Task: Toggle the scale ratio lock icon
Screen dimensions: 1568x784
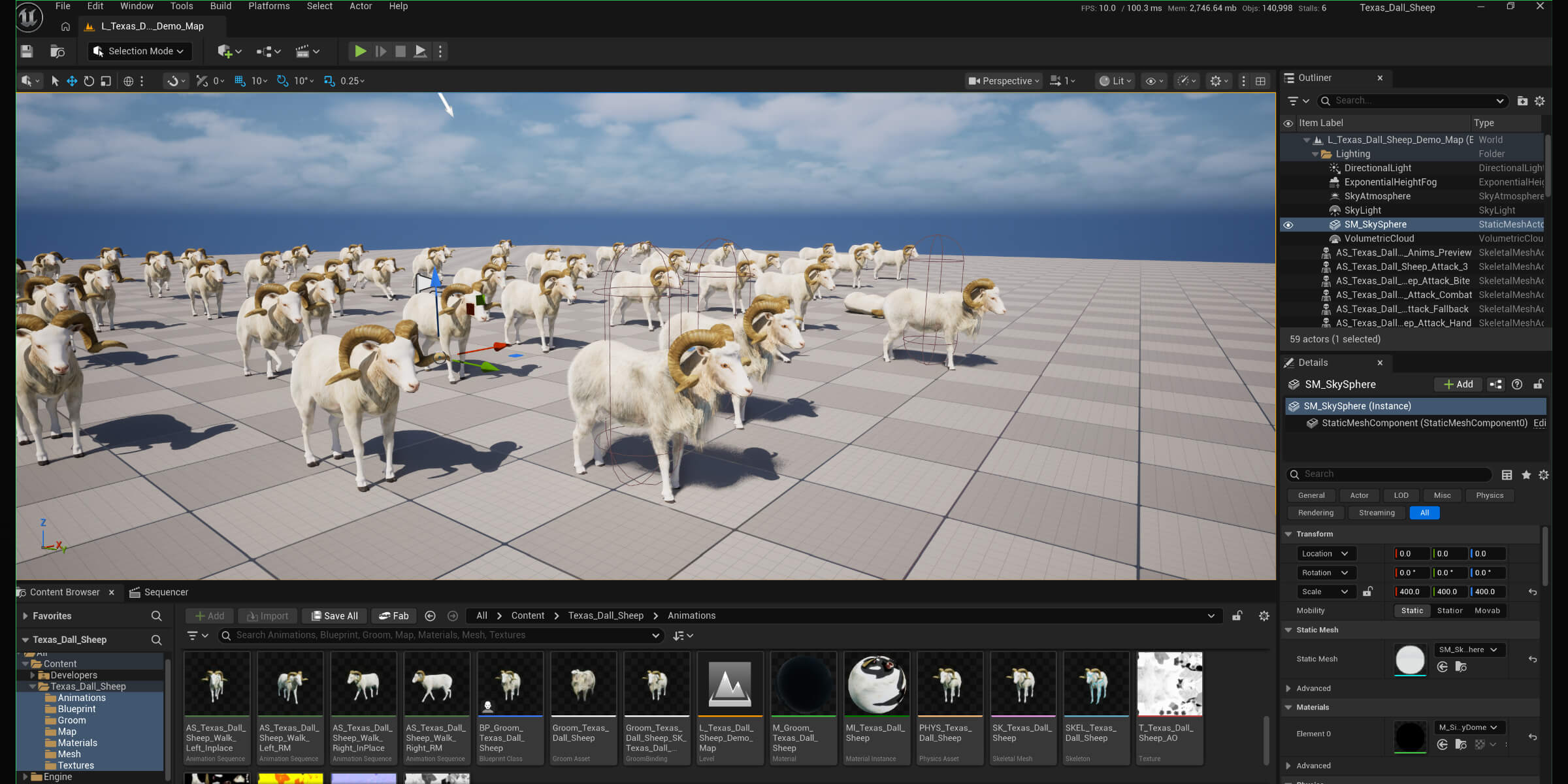Action: 1367,591
